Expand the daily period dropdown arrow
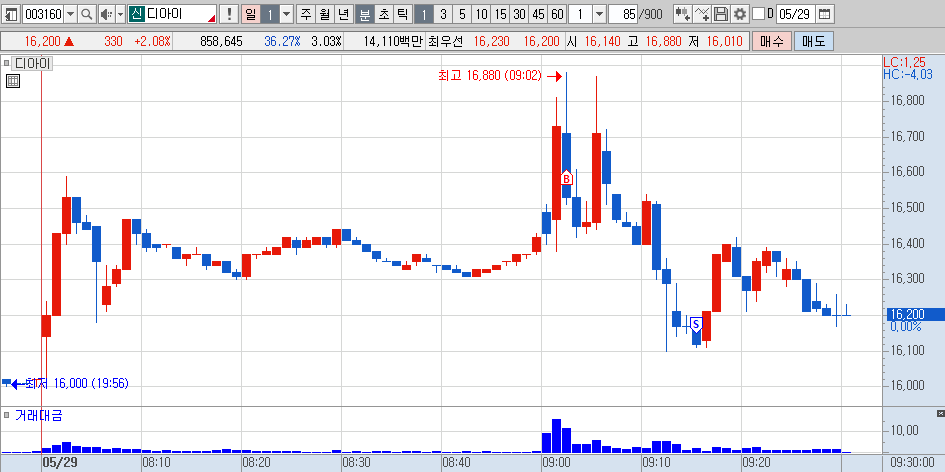This screenshot has width=945, height=472. (x=286, y=14)
